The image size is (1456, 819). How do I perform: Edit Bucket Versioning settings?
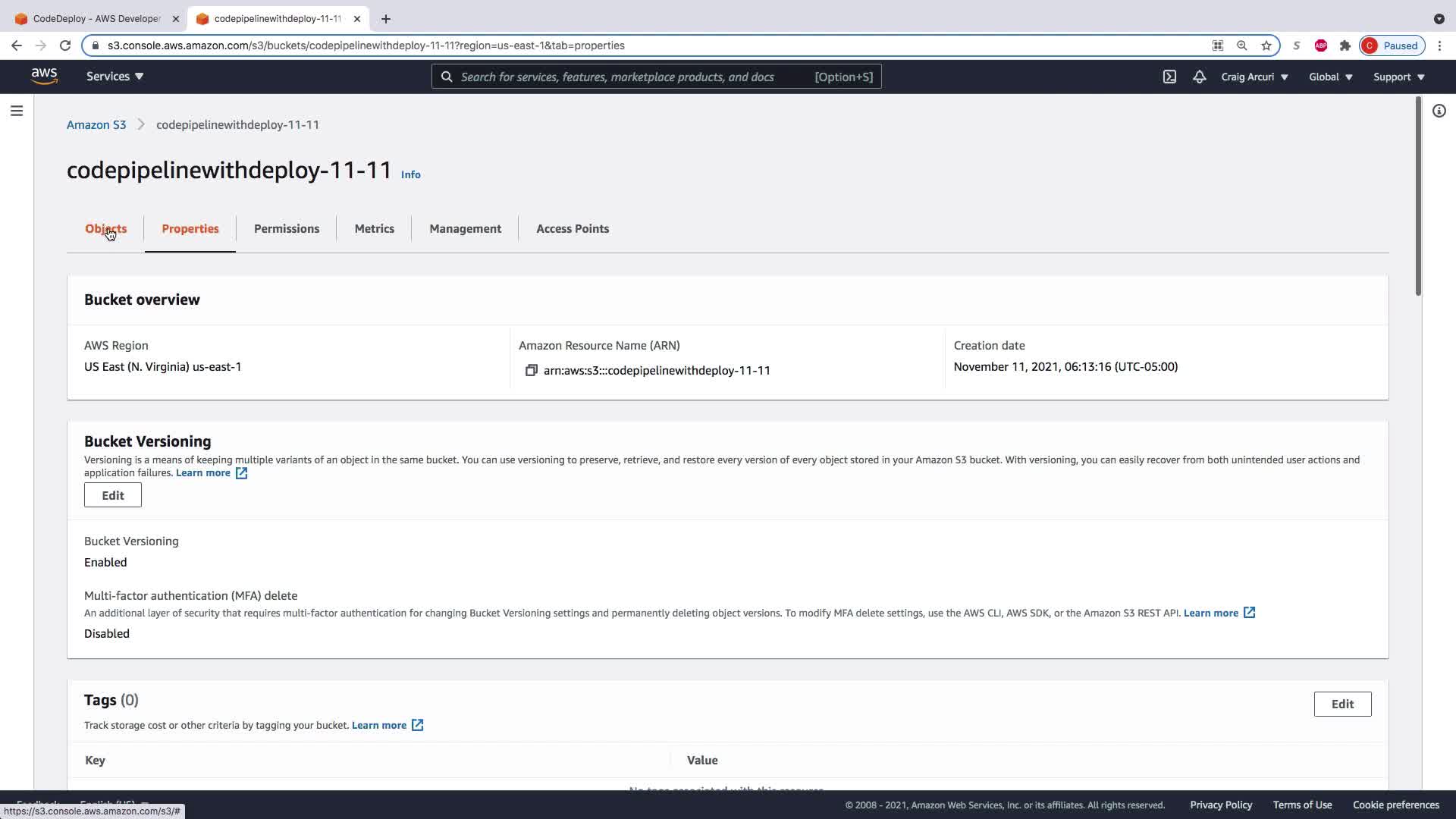(112, 495)
